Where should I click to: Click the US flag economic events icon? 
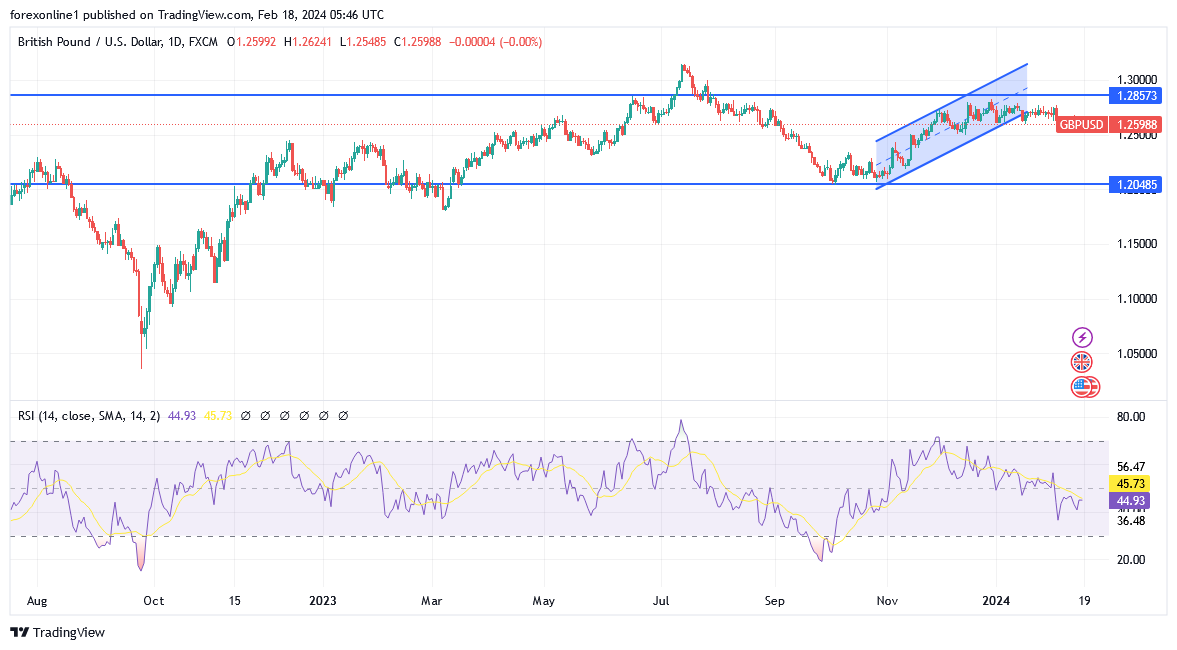(1085, 386)
